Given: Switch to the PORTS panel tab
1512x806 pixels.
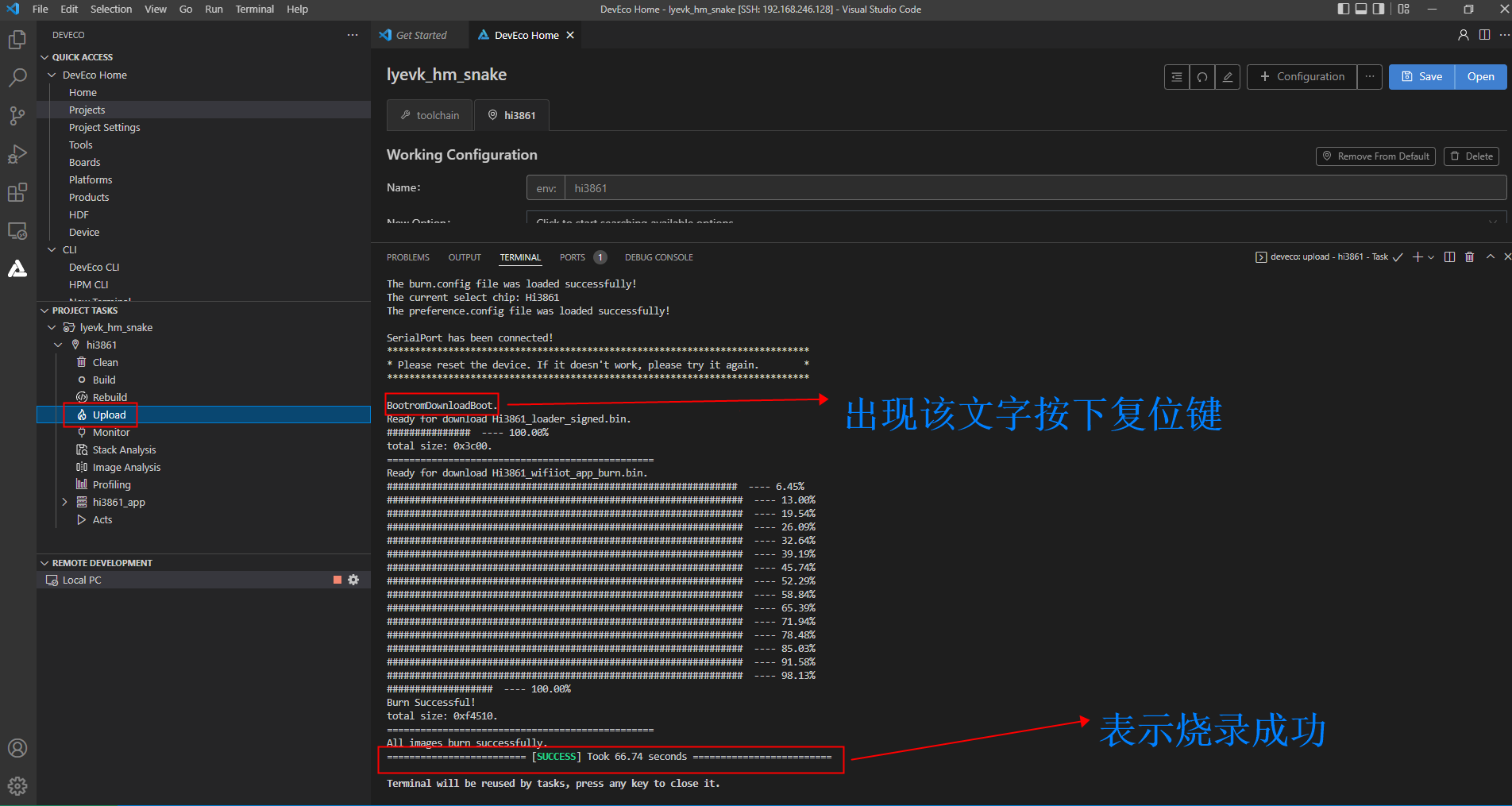Looking at the screenshot, I should coord(573,257).
